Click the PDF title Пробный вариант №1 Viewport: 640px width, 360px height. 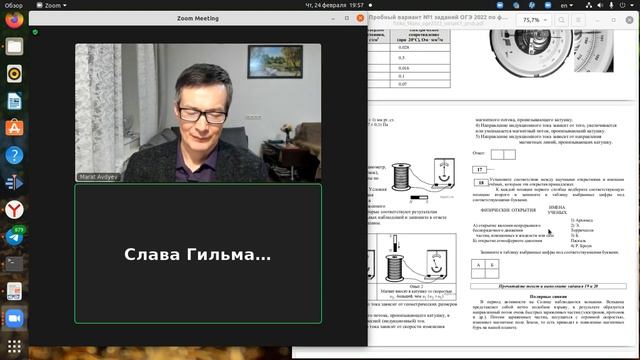[438, 18]
